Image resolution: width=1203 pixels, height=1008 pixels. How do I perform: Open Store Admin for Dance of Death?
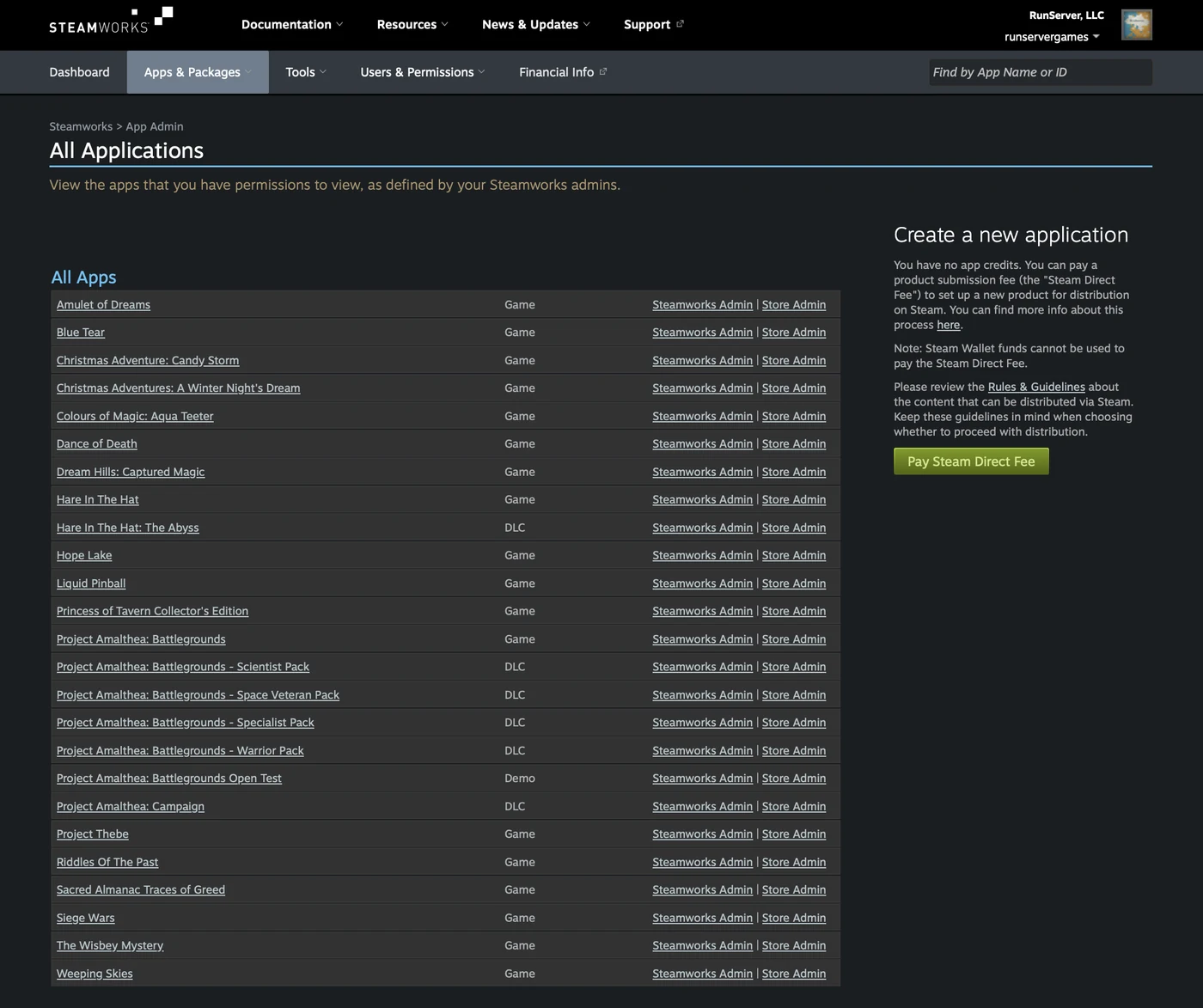[794, 443]
